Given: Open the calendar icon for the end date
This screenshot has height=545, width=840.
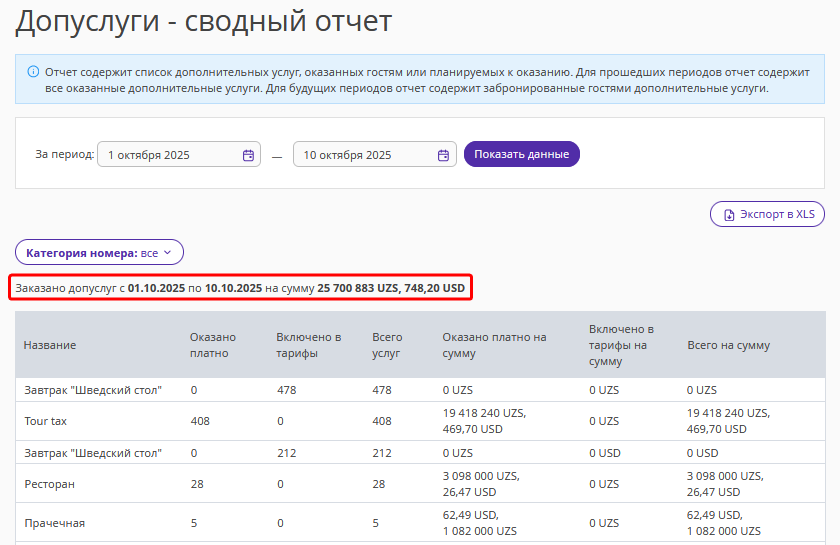Looking at the screenshot, I should pos(443,155).
